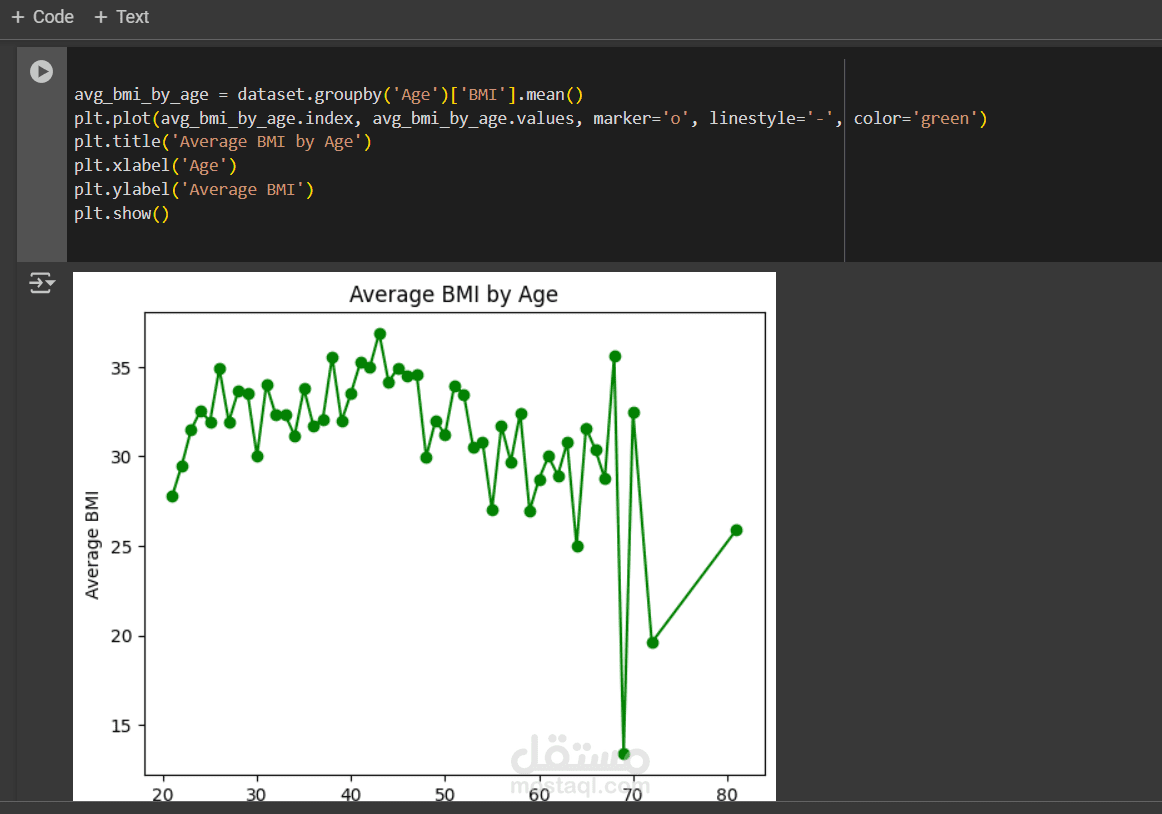Click the plt.show() line
Screen dimensions: 1162x814
pos(122,214)
